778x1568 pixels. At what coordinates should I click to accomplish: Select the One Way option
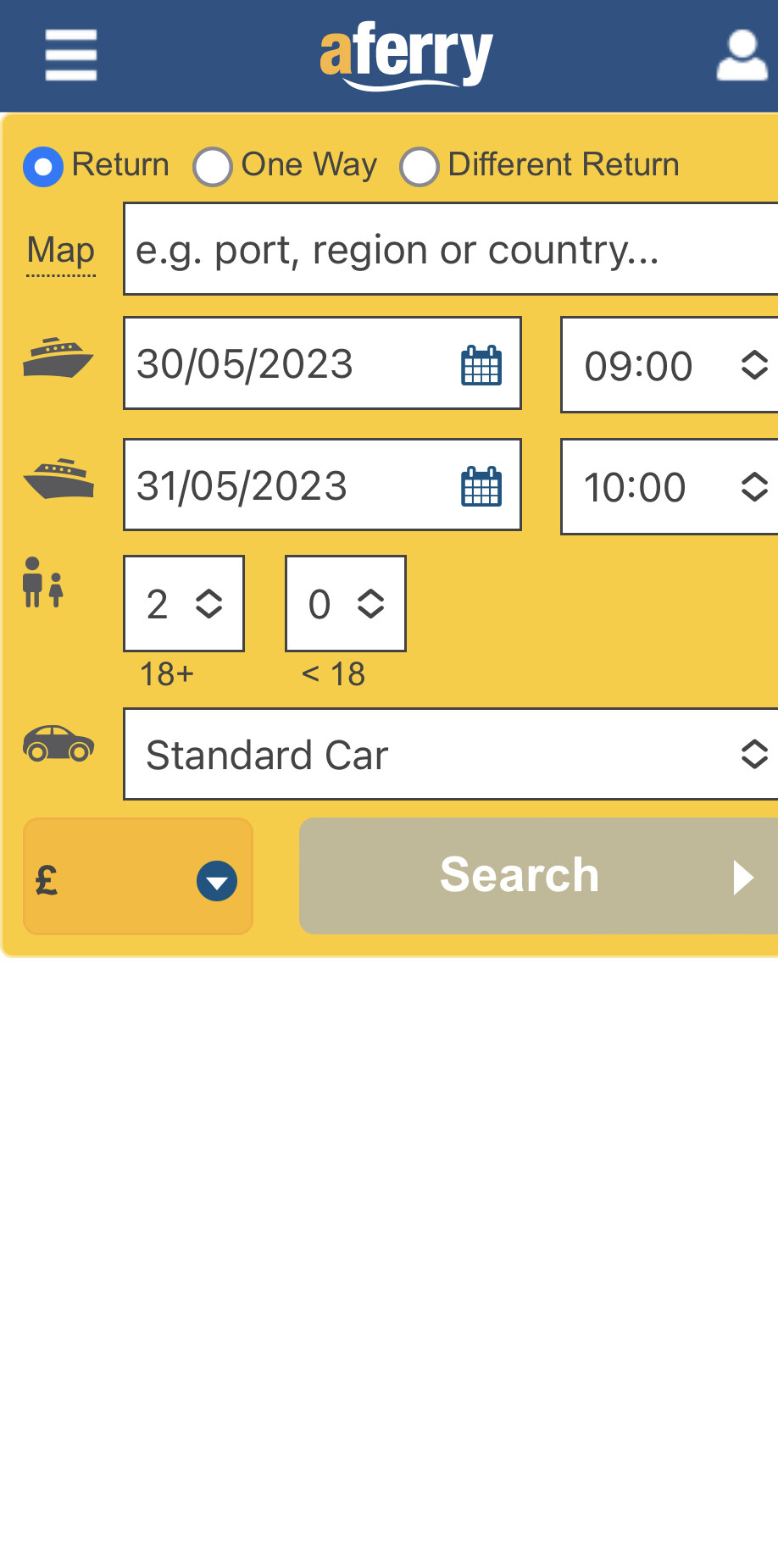click(213, 166)
